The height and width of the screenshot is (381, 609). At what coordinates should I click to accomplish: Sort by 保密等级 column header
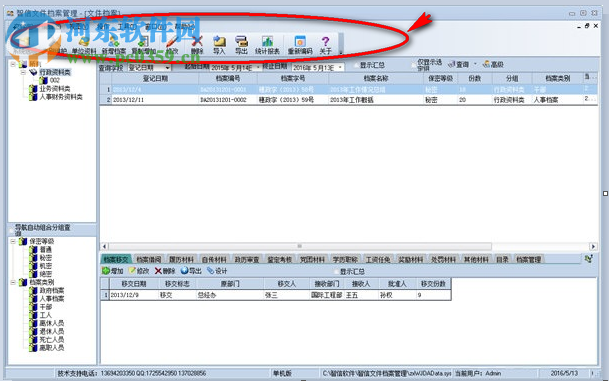coord(440,78)
